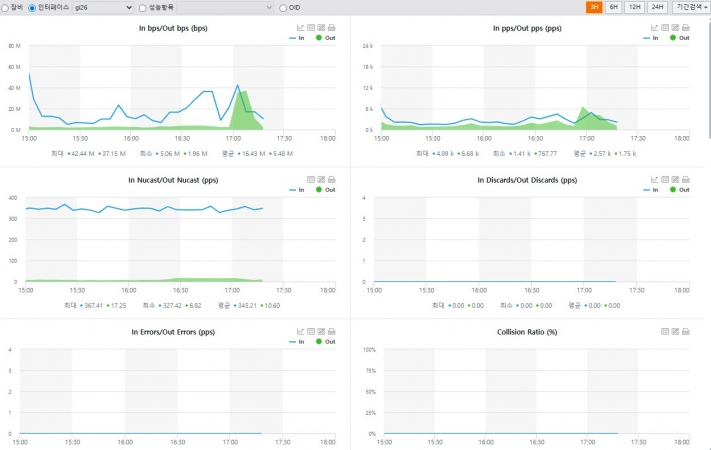Click table icon on Collision Ratio chart
The height and width of the screenshot is (450, 711).
pyautogui.click(x=665, y=332)
